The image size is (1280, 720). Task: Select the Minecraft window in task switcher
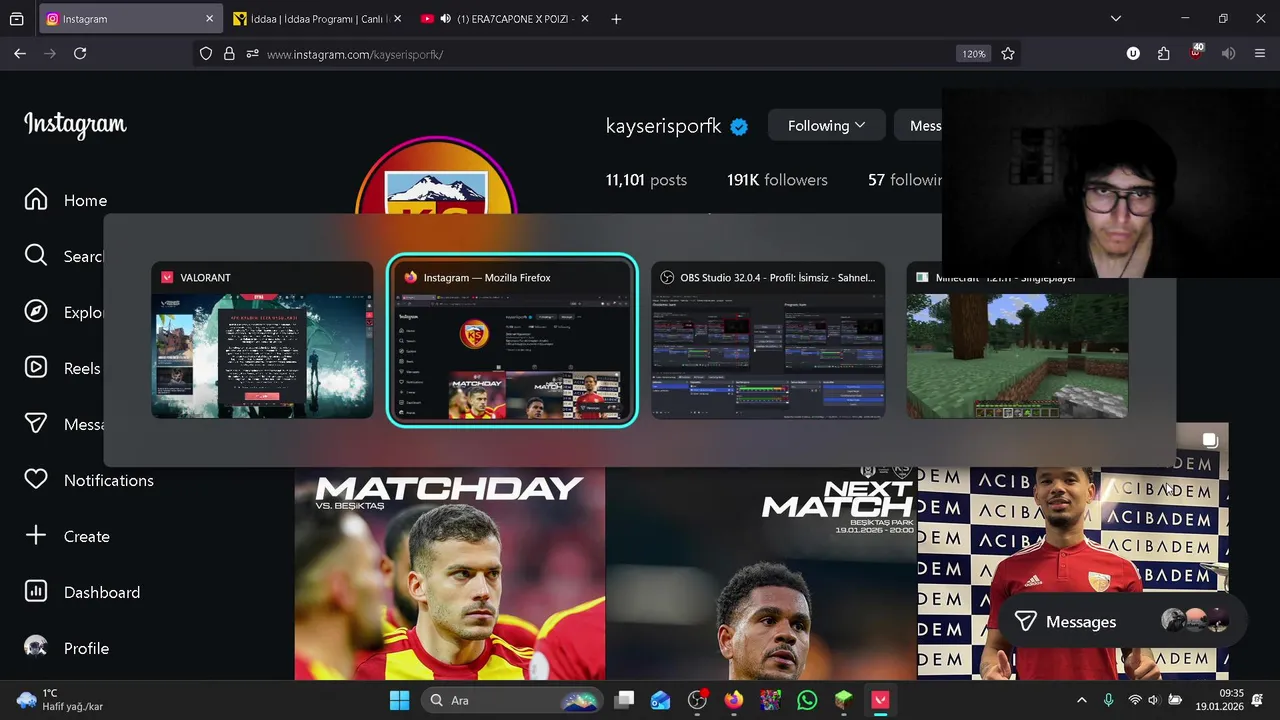(x=1017, y=341)
